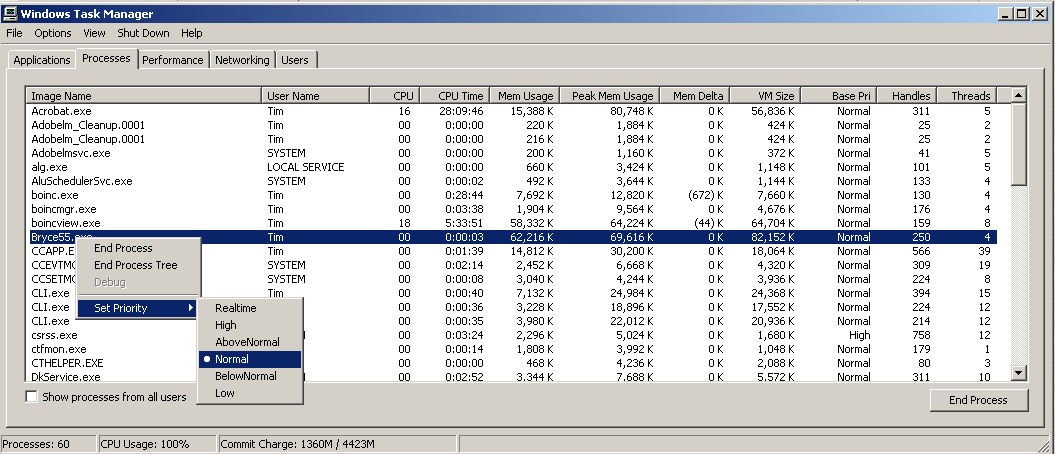The image size is (1055, 454).
Task: Open the Shut Down menu
Action: (x=143, y=33)
